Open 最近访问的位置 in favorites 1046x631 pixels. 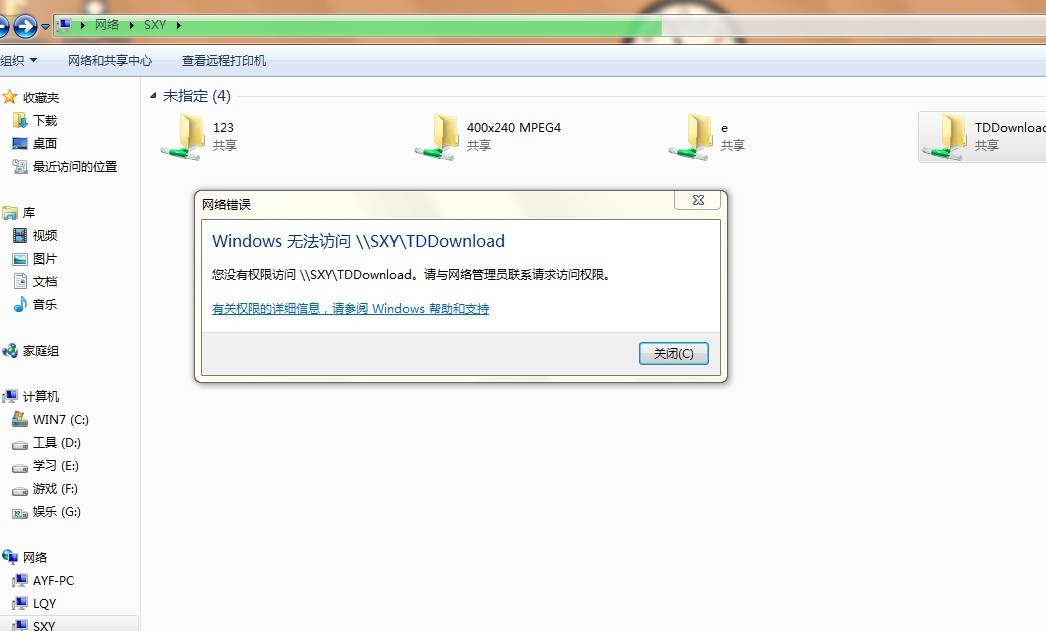[x=75, y=167]
